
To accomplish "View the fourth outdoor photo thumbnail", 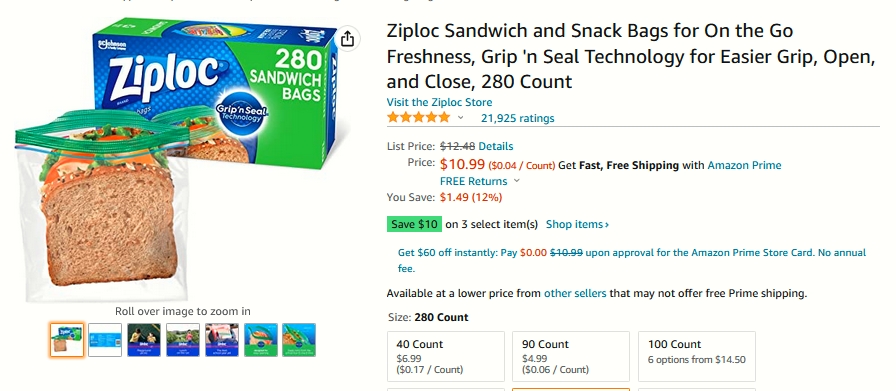I will click(183, 340).
